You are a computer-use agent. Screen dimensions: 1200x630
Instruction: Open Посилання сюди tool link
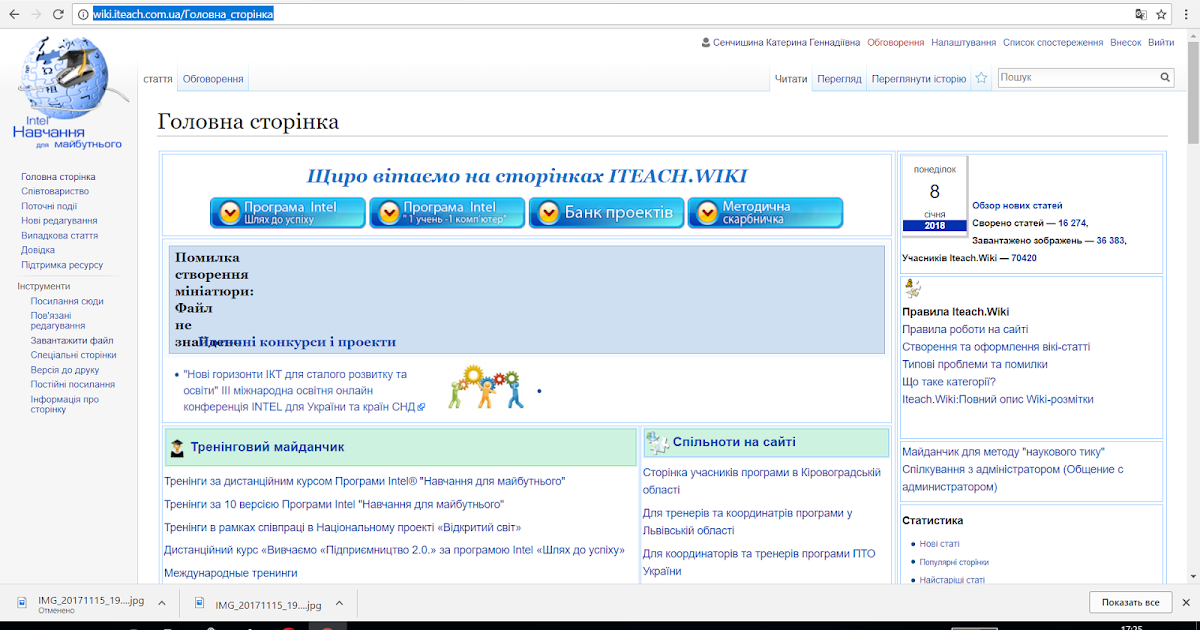coord(67,301)
